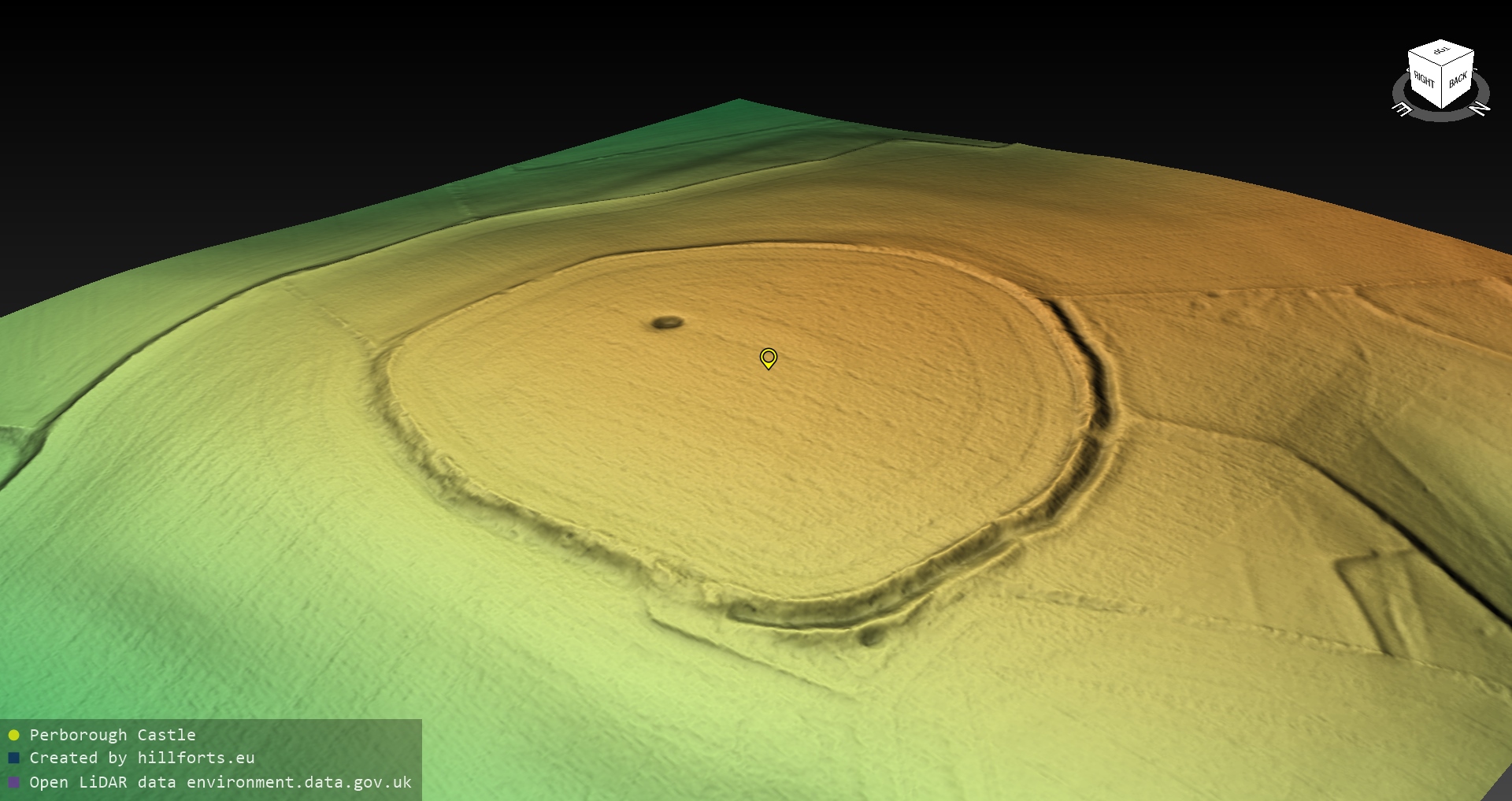Image resolution: width=1512 pixels, height=801 pixels.
Task: Click the TOP face of the view cube
Action: [1441, 51]
